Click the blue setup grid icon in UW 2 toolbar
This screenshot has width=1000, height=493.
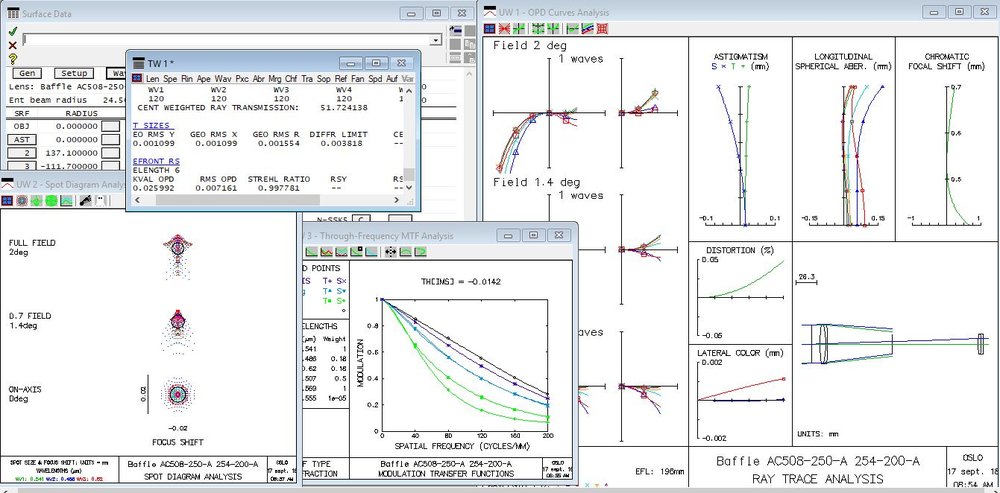7,201
